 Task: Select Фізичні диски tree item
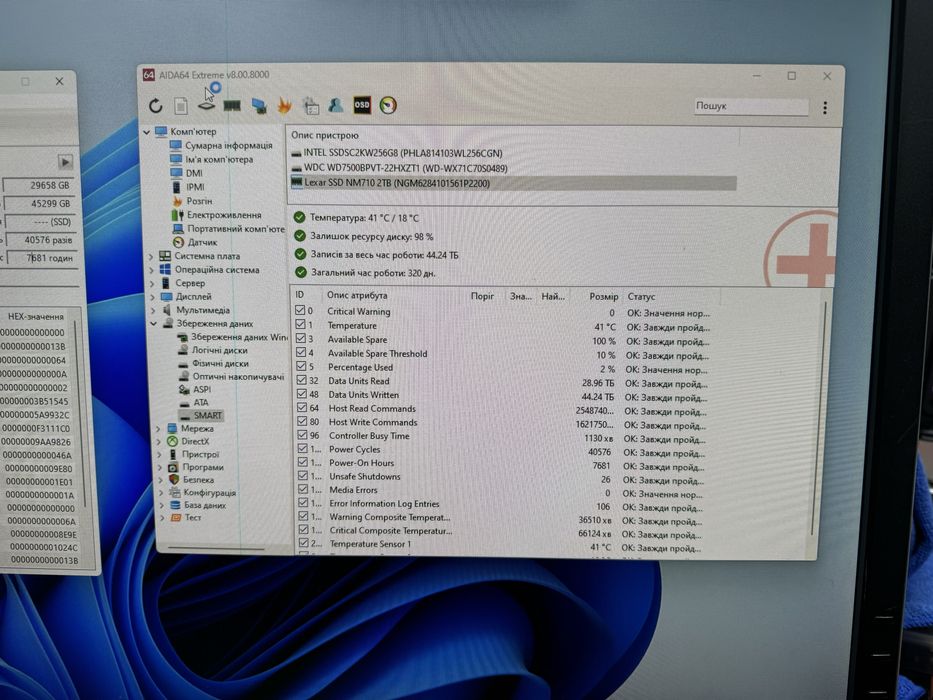pyautogui.click(x=220, y=363)
